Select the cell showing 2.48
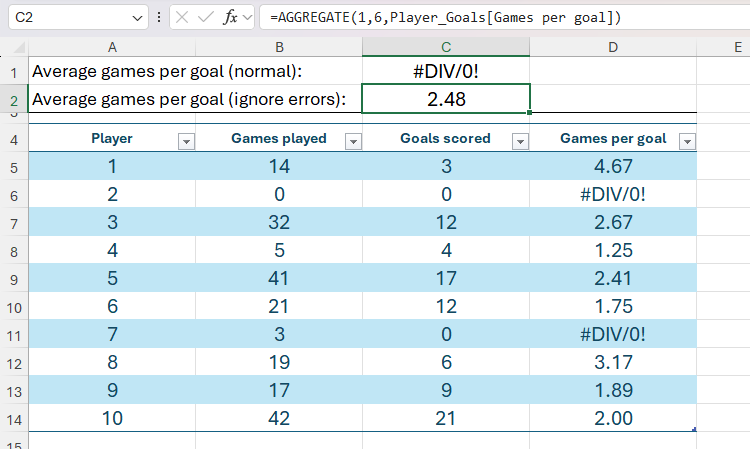Screen dimensions: 750x449 click(x=446, y=99)
